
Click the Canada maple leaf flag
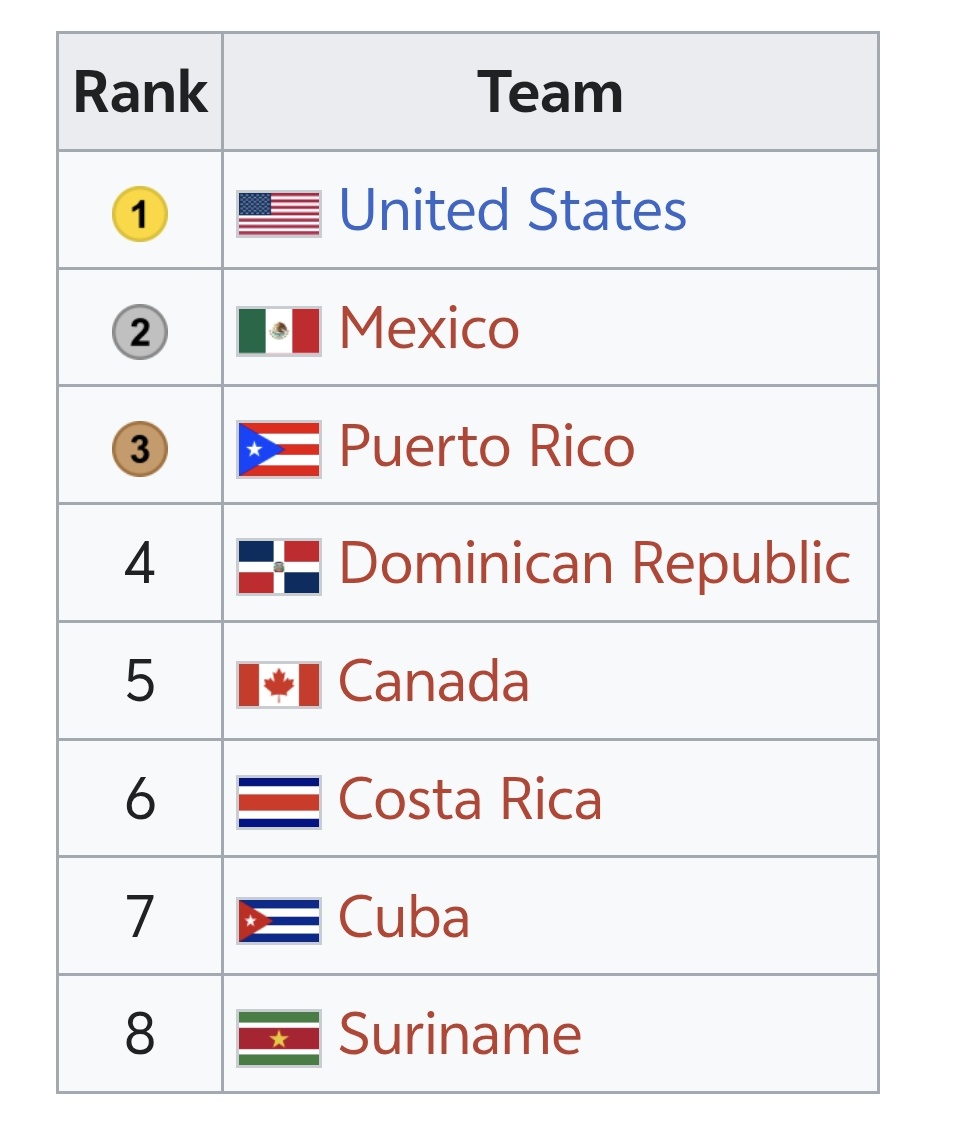pos(279,685)
